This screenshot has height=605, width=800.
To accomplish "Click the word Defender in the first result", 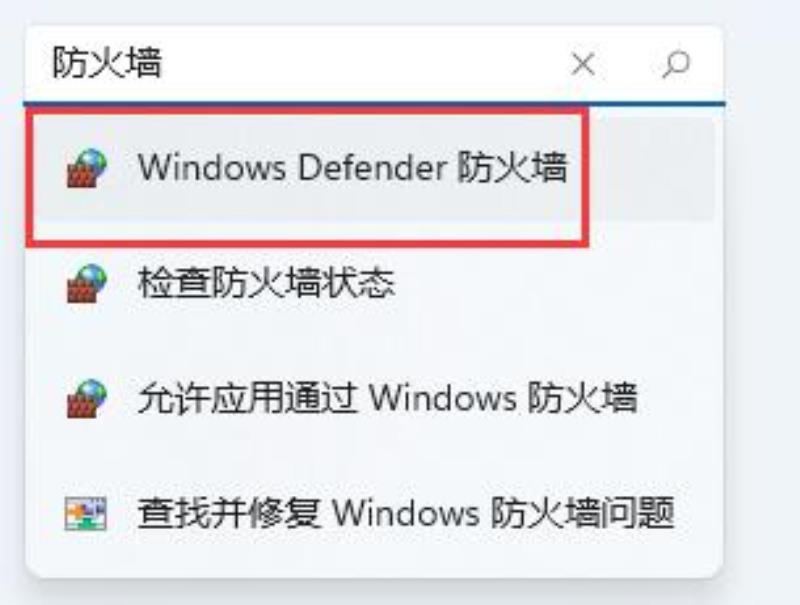I will (x=372, y=167).
